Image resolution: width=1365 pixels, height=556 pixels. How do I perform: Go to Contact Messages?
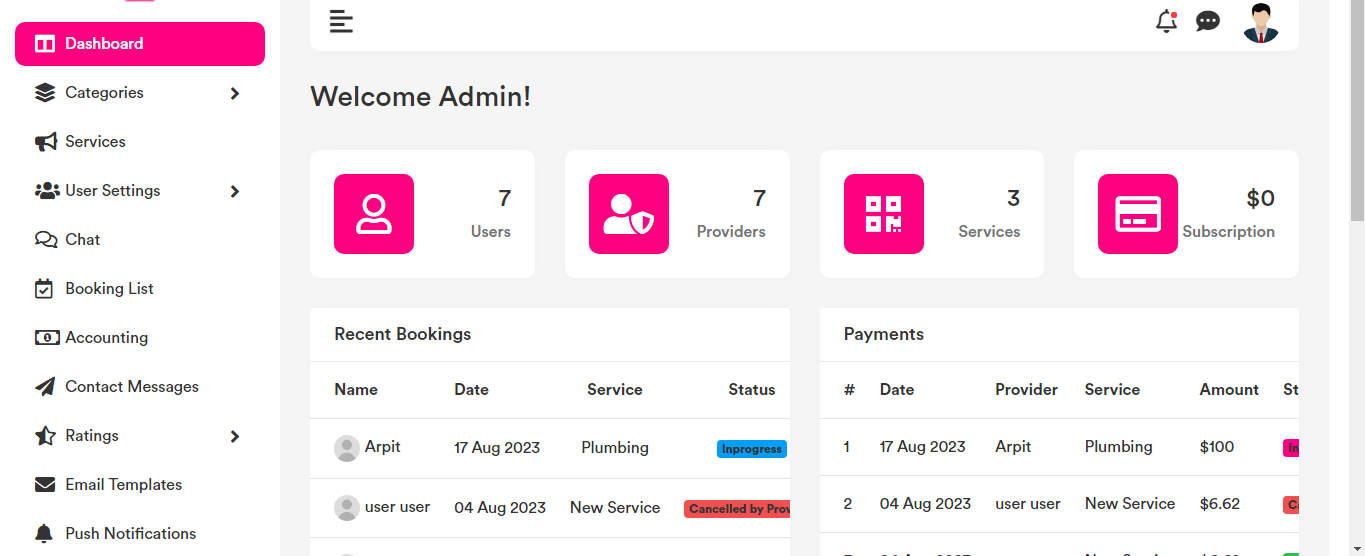pos(131,387)
